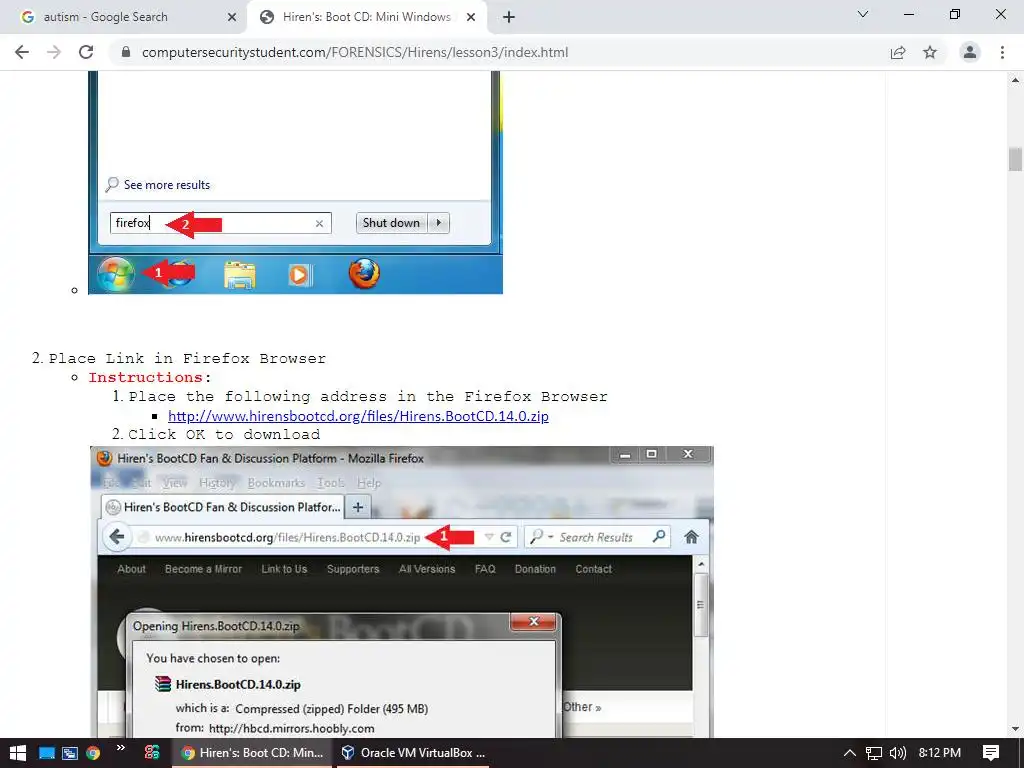
Task: Bookmark this page with the star icon
Action: [930, 52]
